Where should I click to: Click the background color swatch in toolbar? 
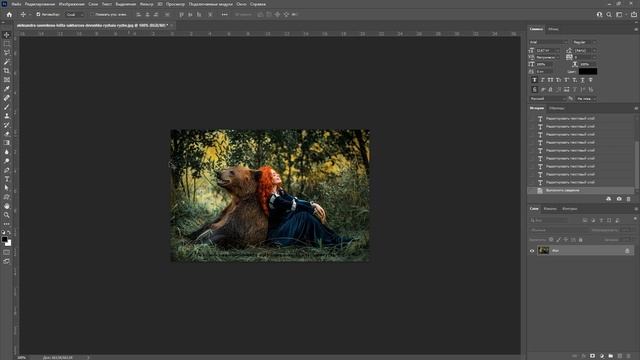[x=9, y=243]
